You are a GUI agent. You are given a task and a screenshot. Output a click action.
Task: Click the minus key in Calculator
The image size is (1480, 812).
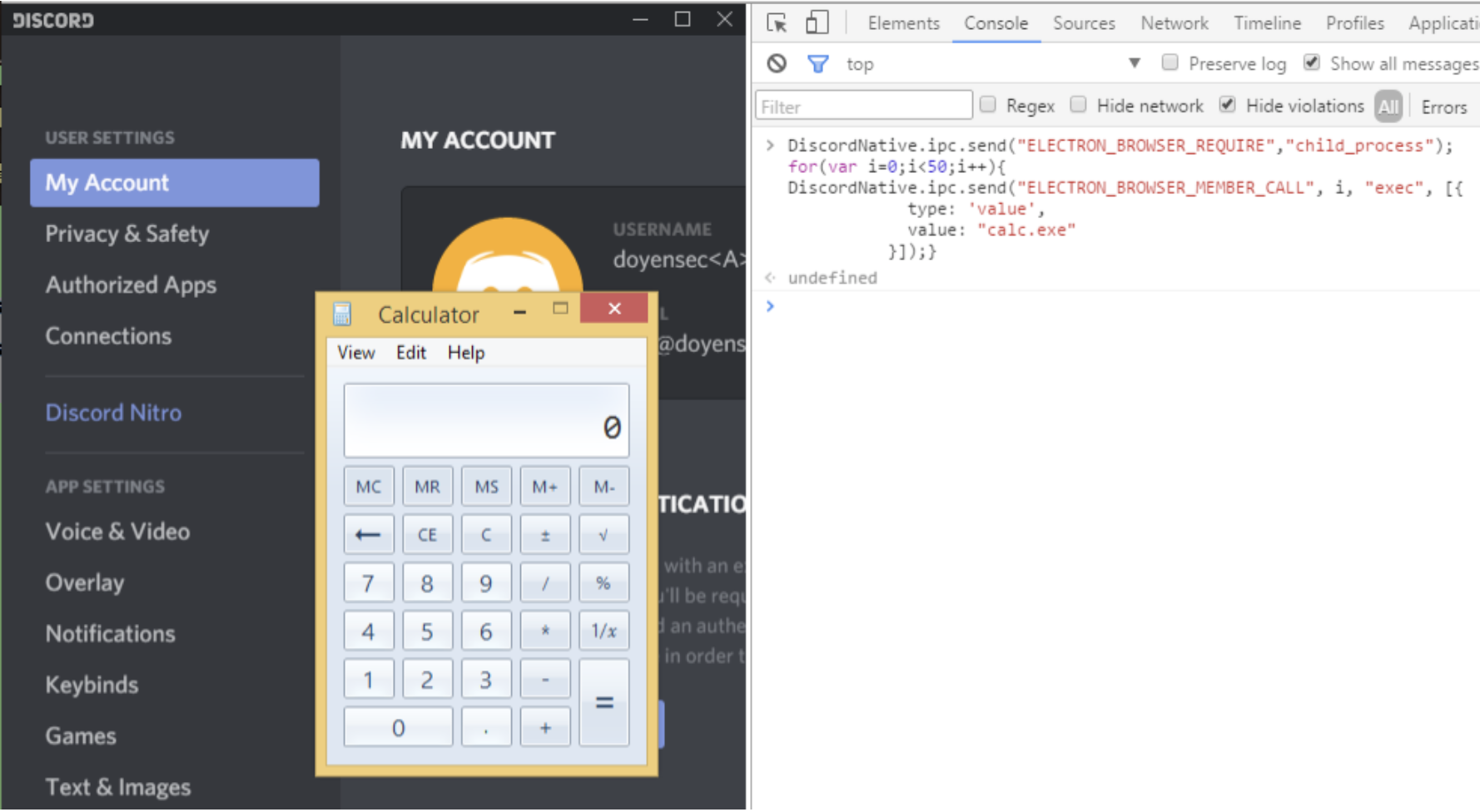point(545,680)
